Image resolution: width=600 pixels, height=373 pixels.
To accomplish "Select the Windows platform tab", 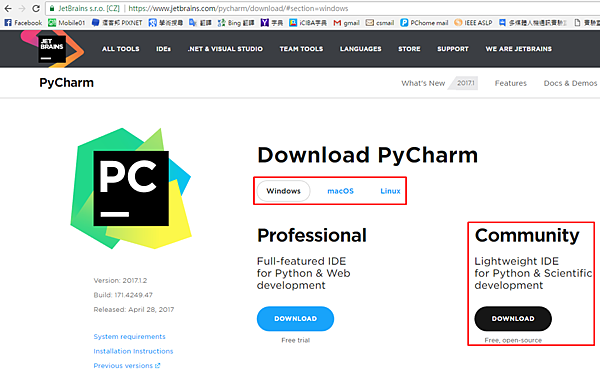I will point(284,191).
